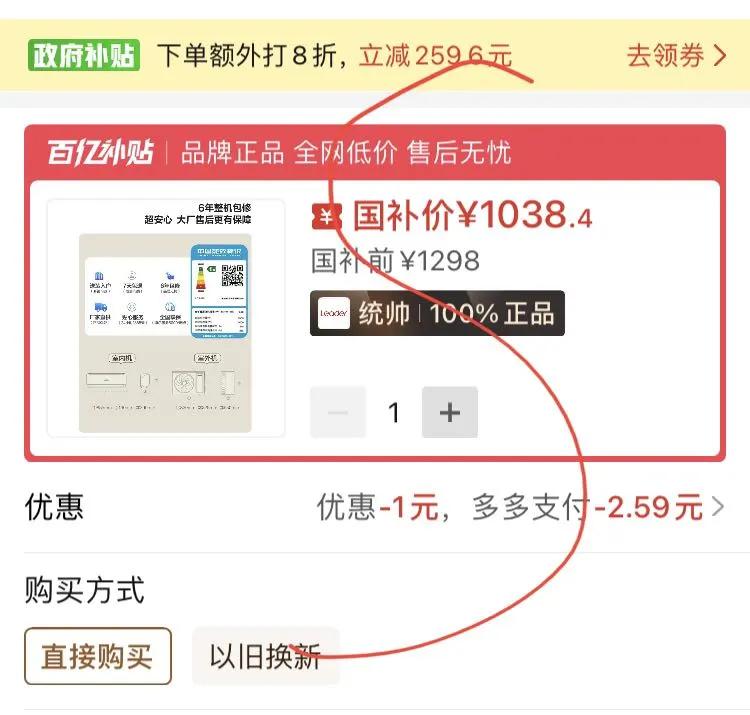Image resolution: width=750 pixels, height=715 pixels.
Task: Tap 品牌正品 全网低价 售后无忧 banner
Action: click(x=346, y=153)
